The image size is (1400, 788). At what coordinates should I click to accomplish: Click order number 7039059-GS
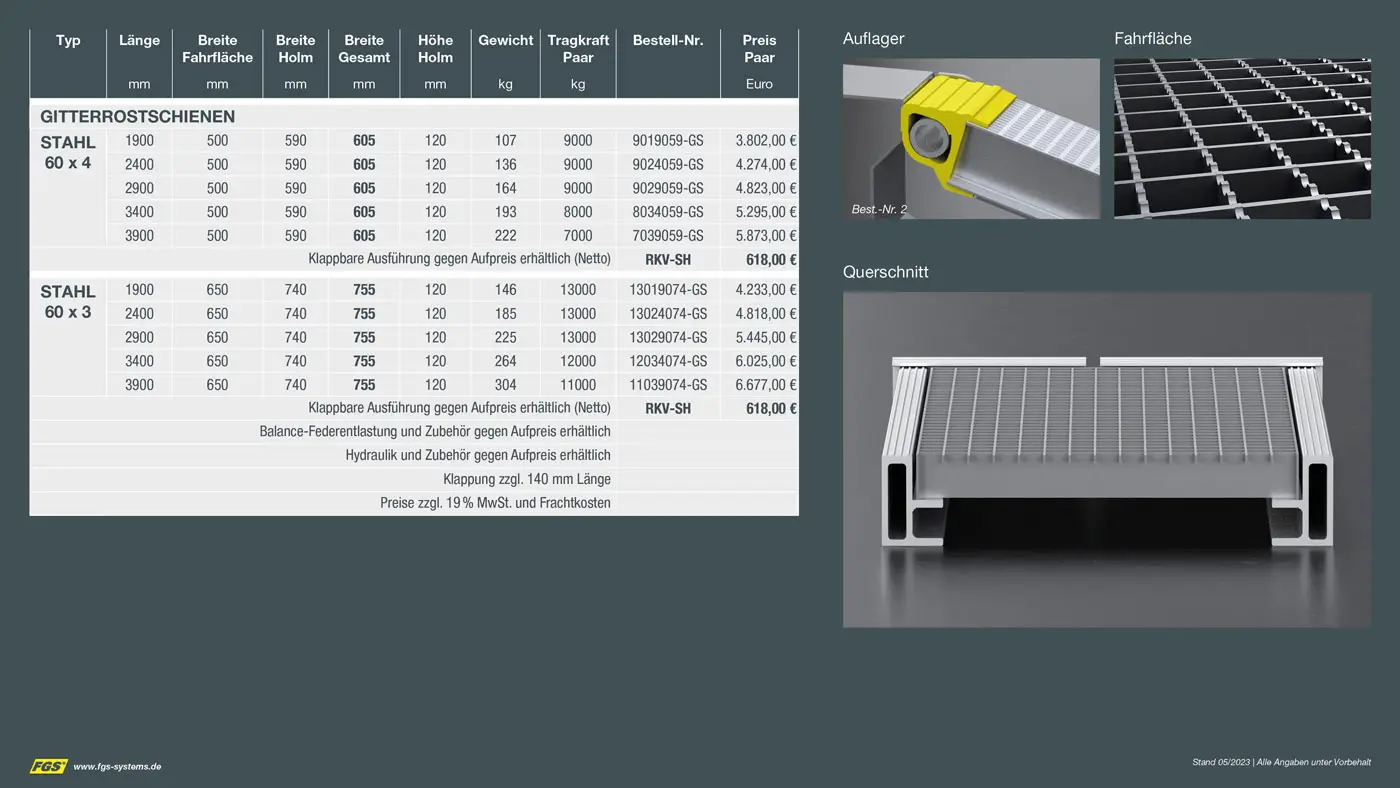(x=668, y=236)
